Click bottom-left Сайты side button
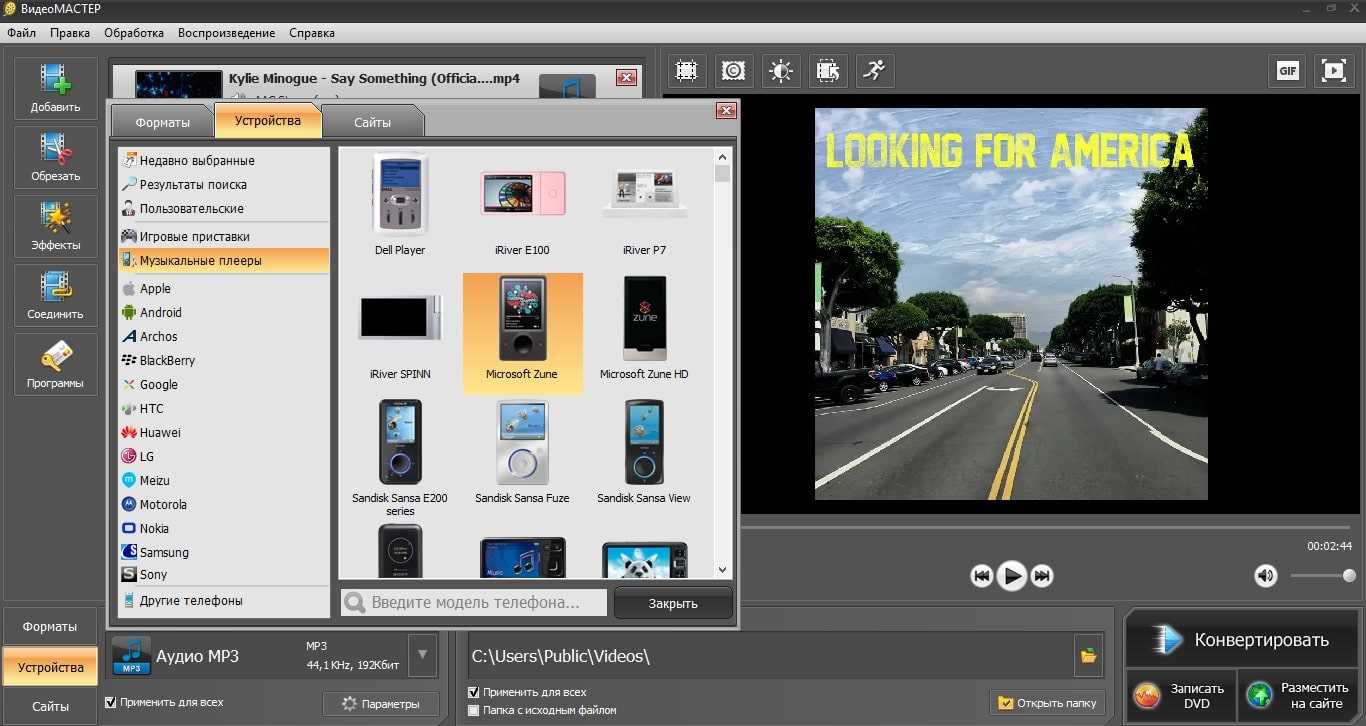1366x726 pixels. tap(50, 706)
